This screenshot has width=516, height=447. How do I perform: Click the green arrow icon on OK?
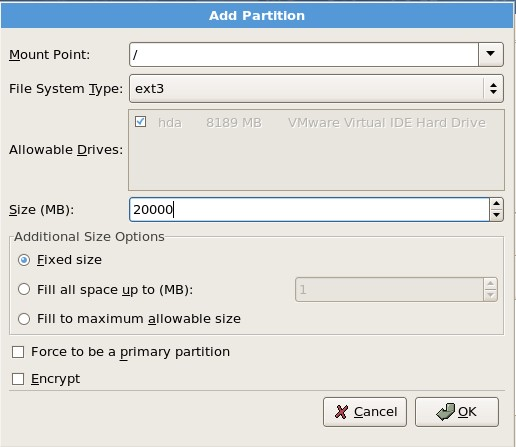click(x=445, y=412)
